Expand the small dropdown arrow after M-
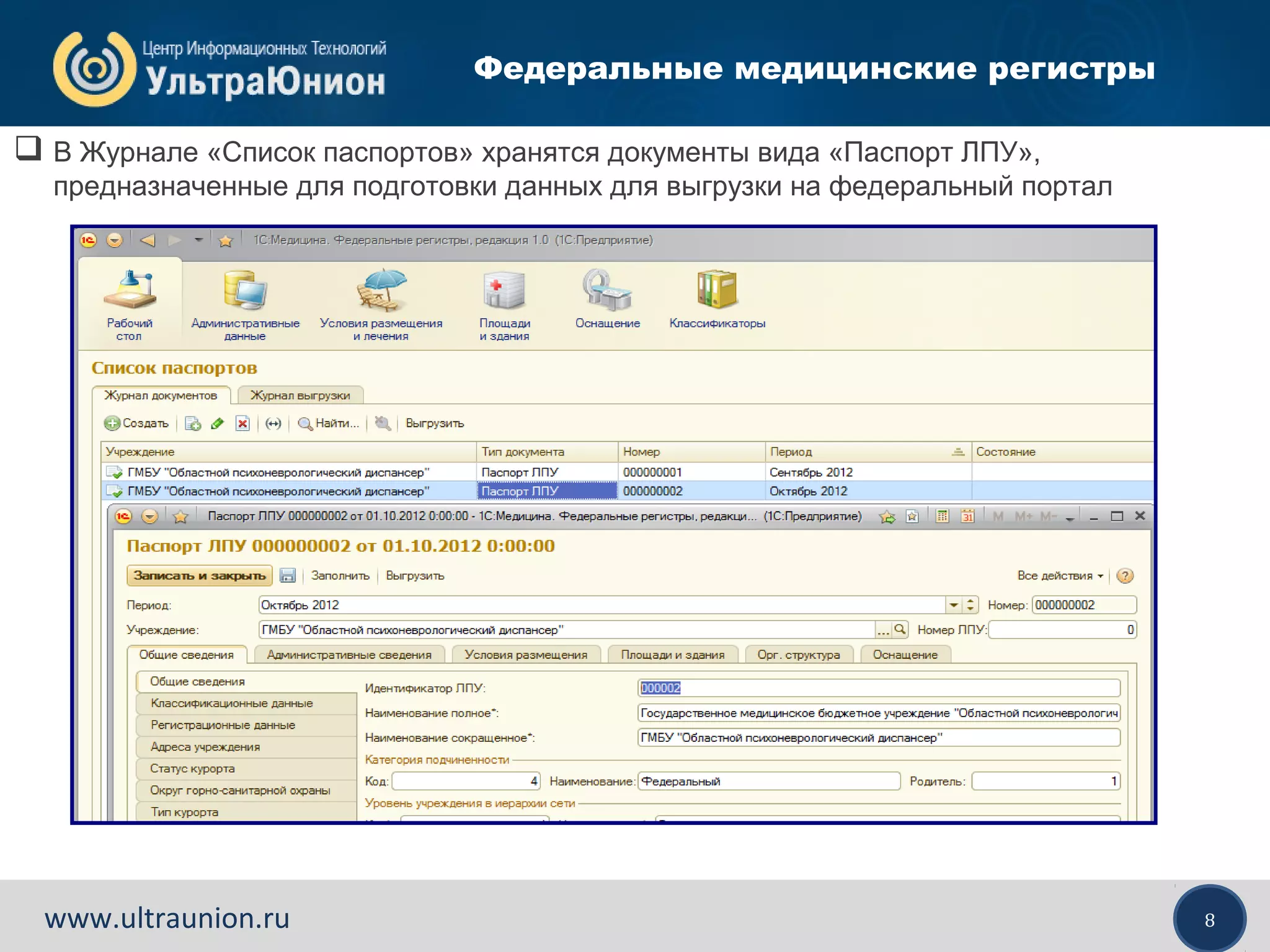This screenshot has width=1270, height=952. click(1070, 518)
